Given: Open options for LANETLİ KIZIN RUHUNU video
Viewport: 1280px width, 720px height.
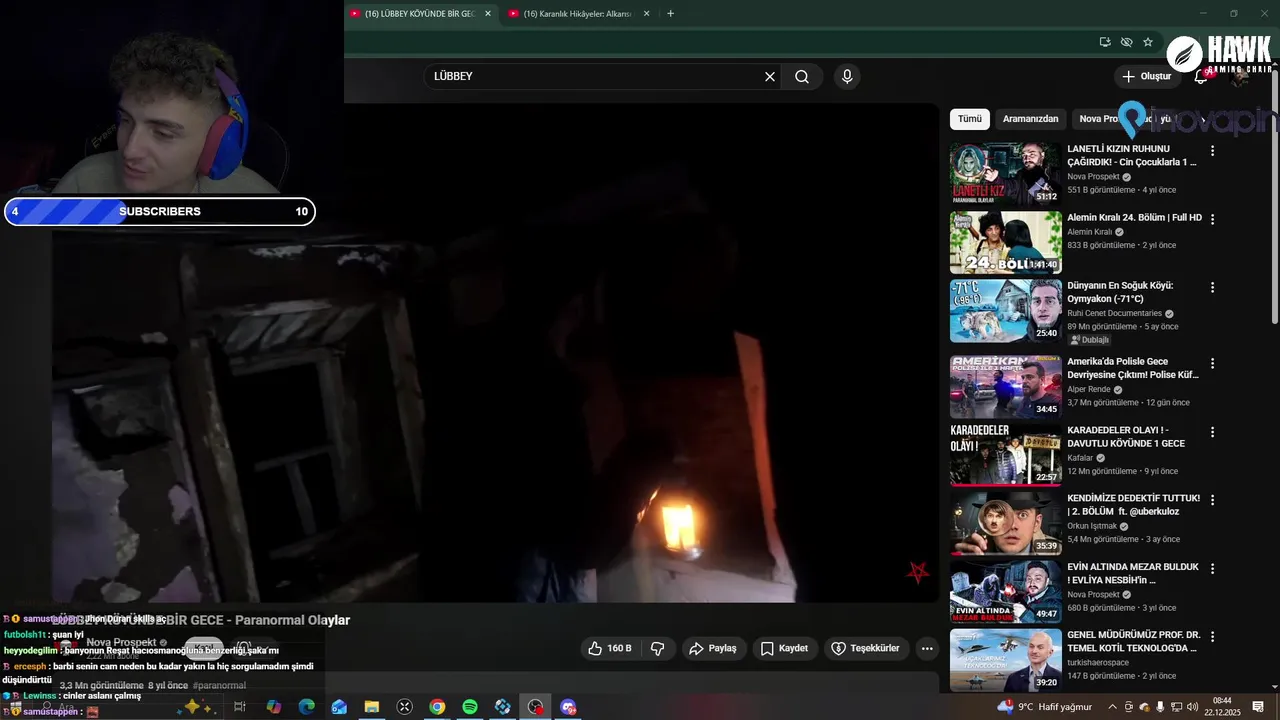Looking at the screenshot, I should click(1212, 150).
